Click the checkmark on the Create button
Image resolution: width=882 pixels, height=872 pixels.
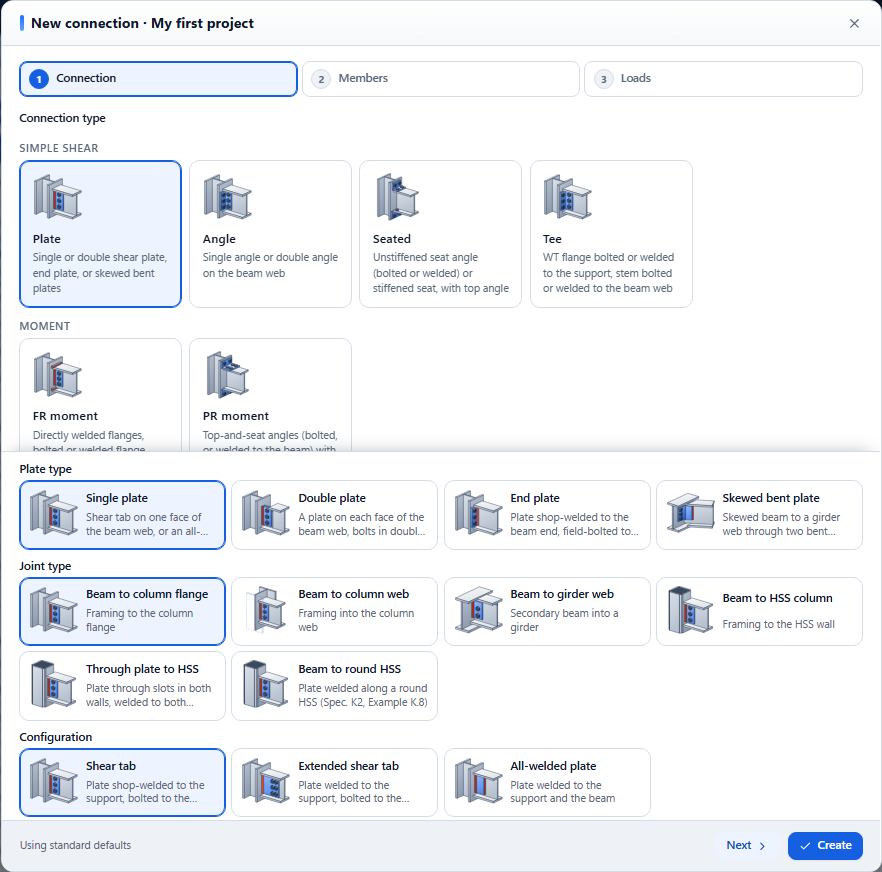tap(806, 846)
